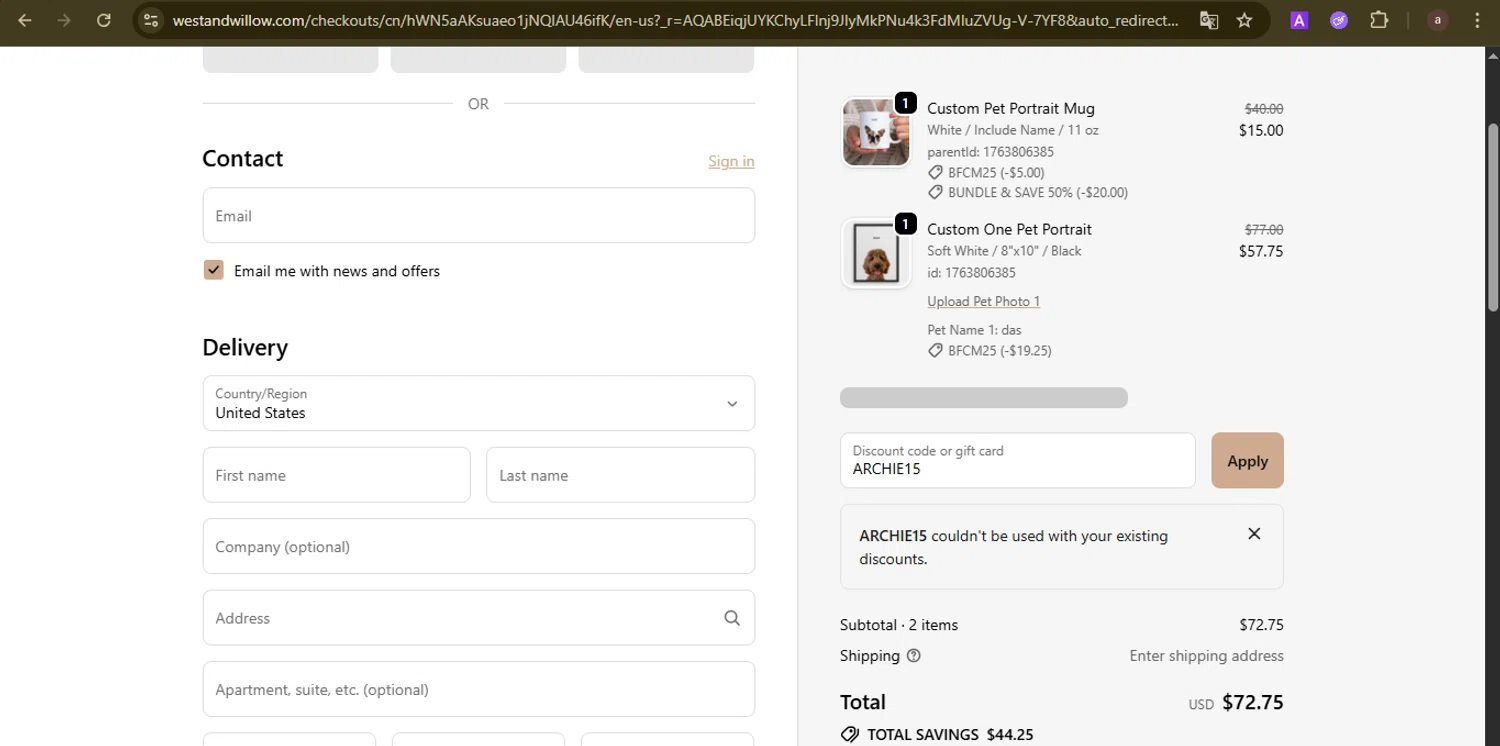Click the $57.75 portrait price
The height and width of the screenshot is (746, 1500).
1261,251
